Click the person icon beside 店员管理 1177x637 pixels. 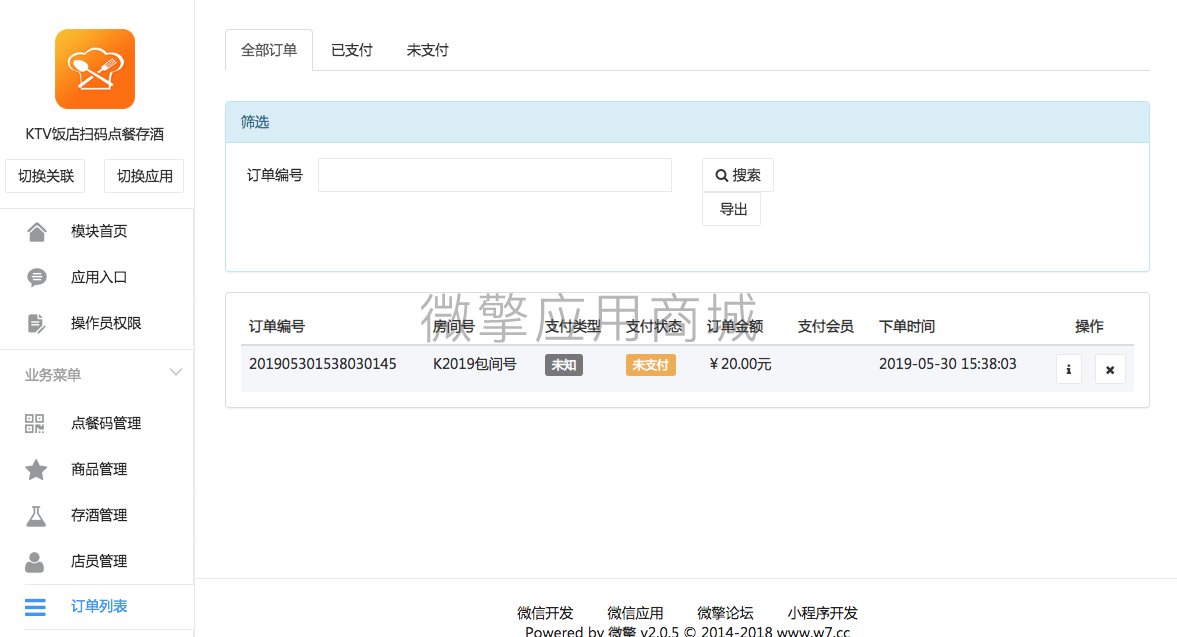(35, 562)
